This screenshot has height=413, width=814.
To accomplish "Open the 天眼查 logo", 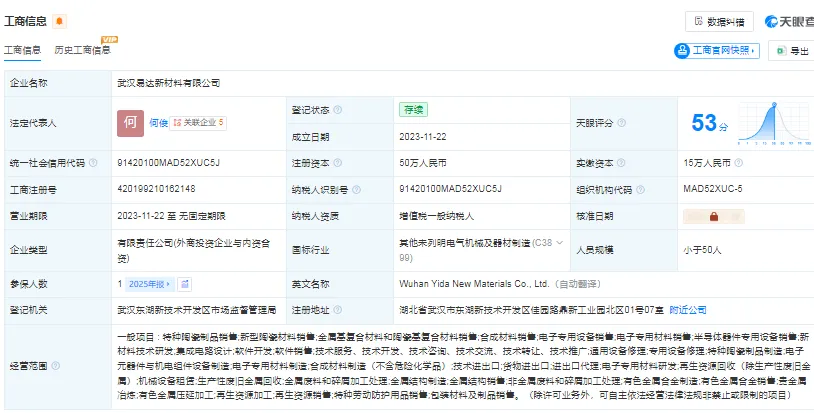I will 789,21.
